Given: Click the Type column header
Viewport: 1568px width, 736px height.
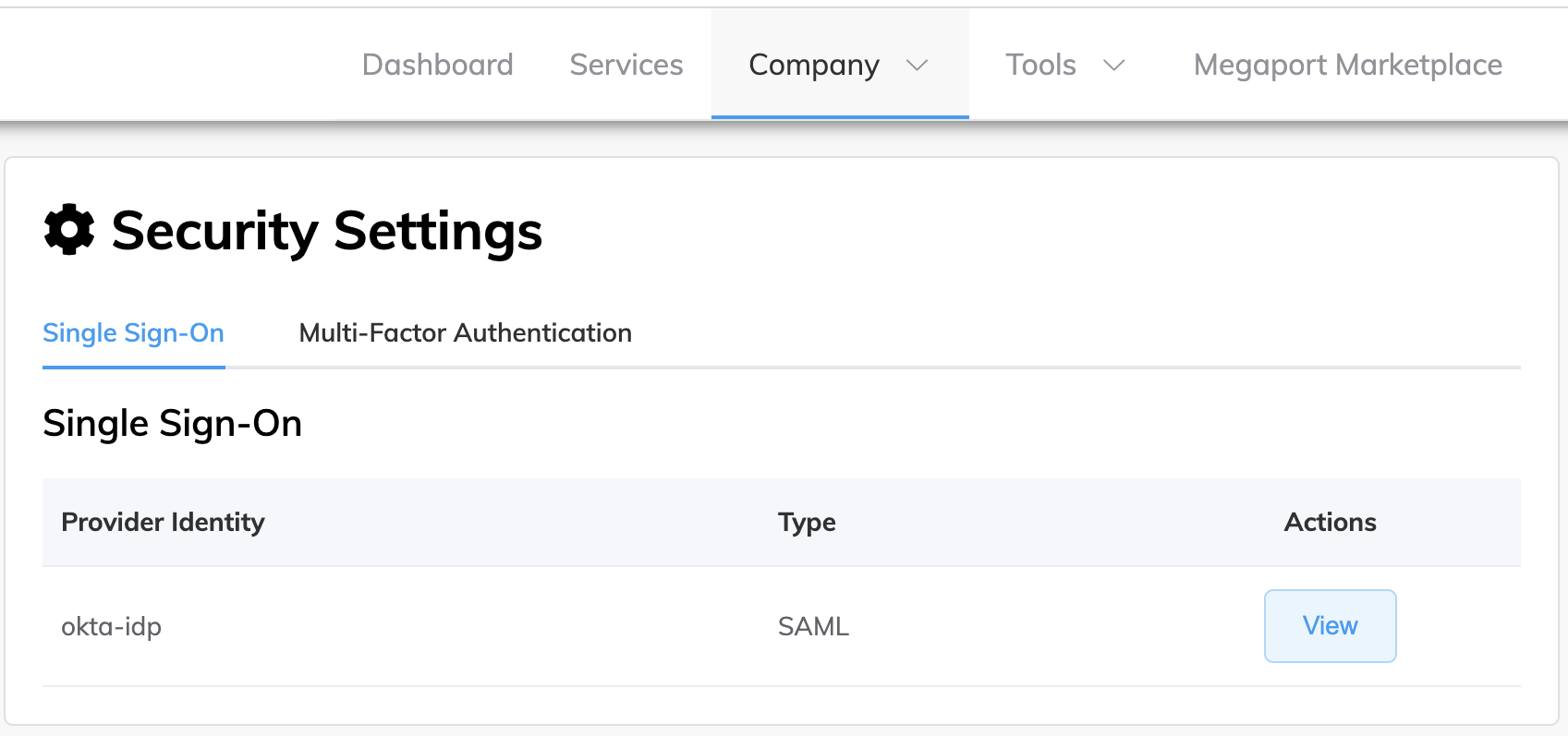Looking at the screenshot, I should pyautogui.click(x=807, y=523).
